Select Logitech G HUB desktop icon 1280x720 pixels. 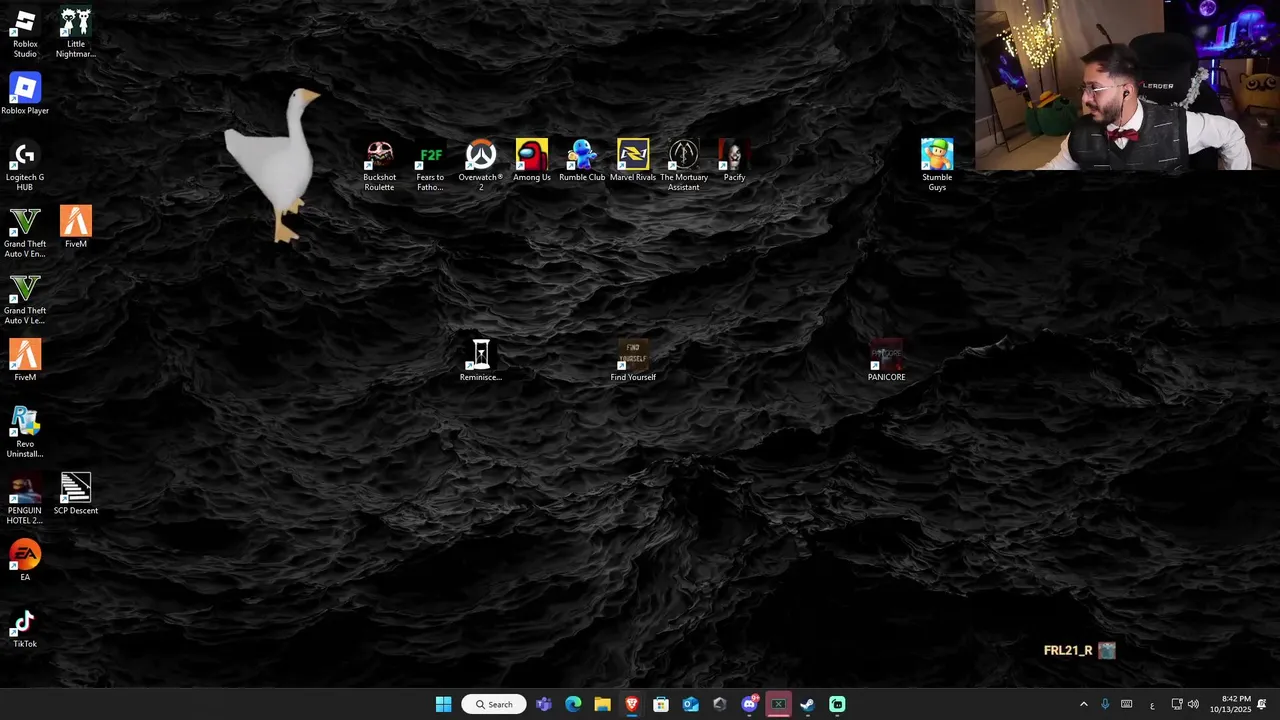point(25,166)
